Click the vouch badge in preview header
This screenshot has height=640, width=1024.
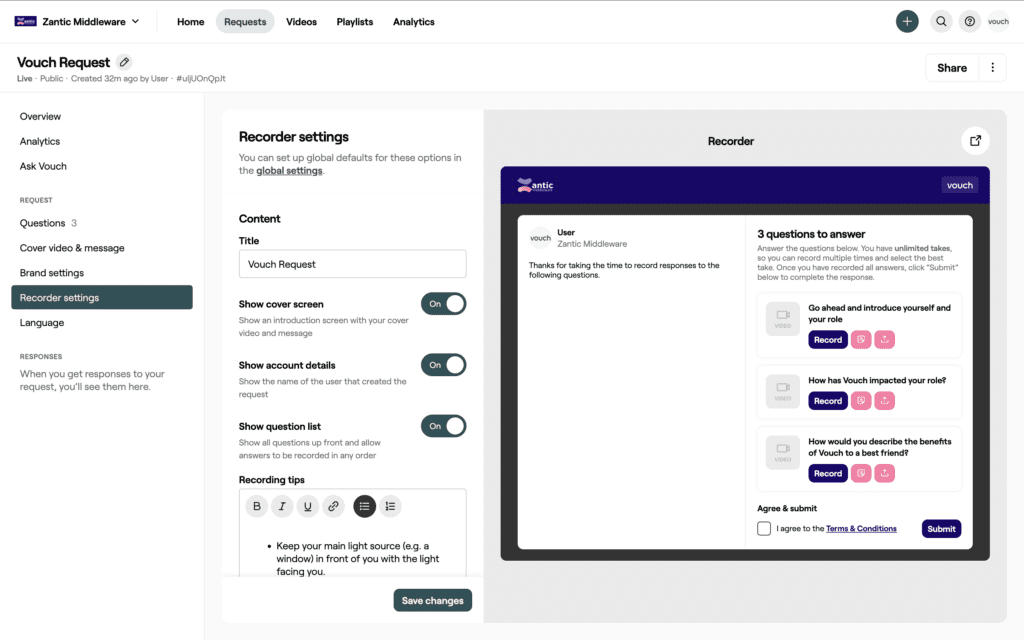tap(959, 185)
